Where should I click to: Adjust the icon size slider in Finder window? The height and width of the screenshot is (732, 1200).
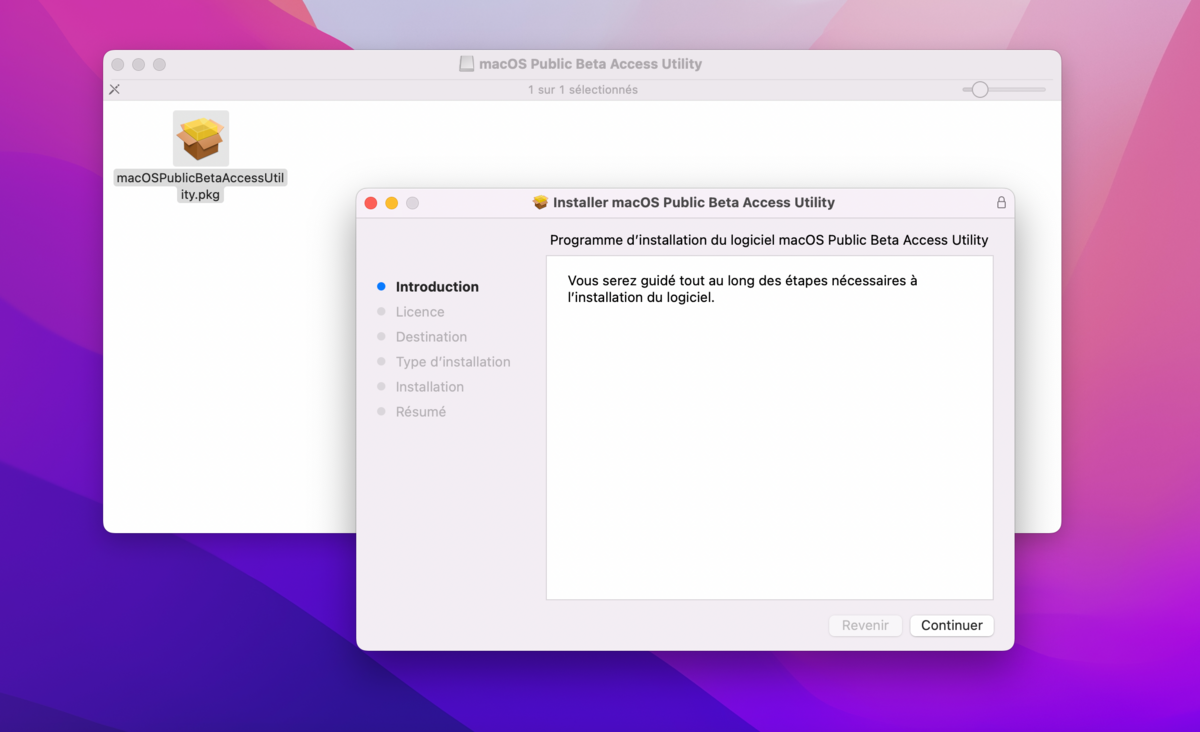(1004, 90)
